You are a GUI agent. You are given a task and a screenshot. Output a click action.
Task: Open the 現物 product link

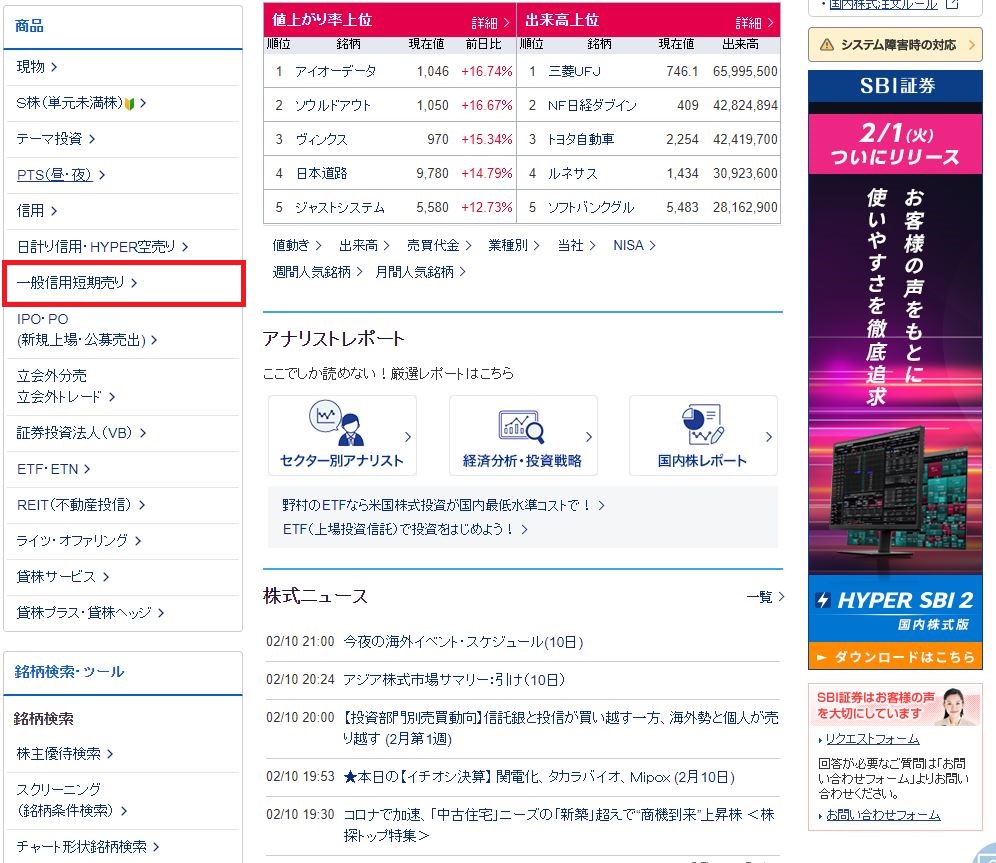point(37,67)
